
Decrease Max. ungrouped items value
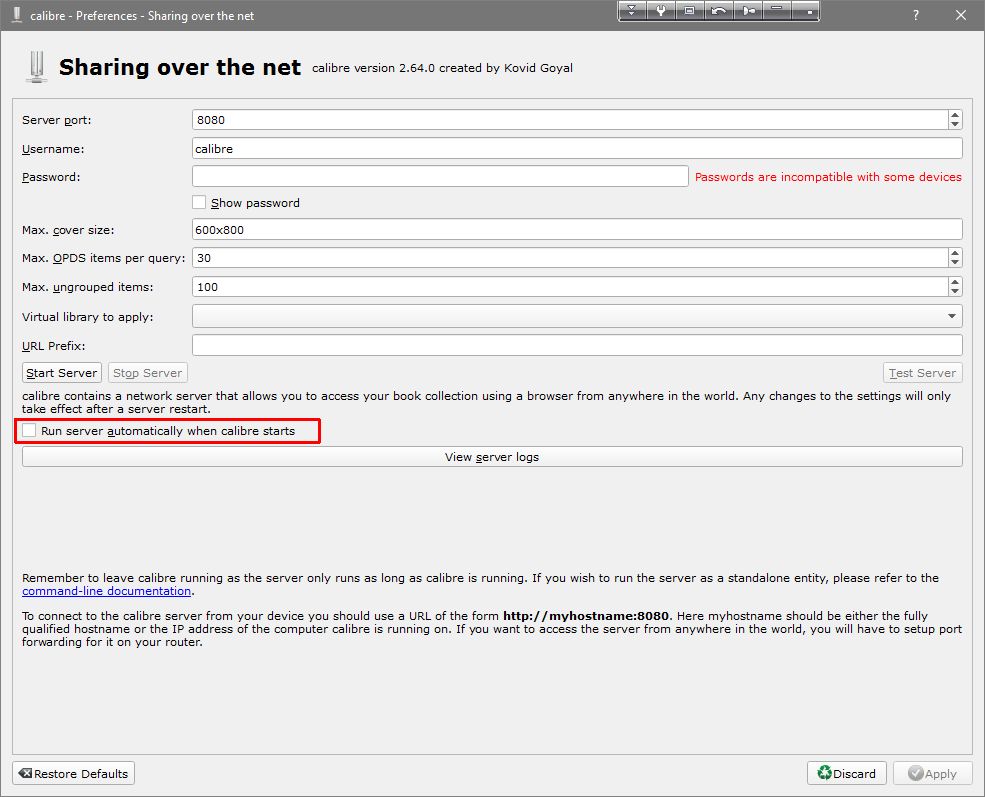tap(955, 291)
